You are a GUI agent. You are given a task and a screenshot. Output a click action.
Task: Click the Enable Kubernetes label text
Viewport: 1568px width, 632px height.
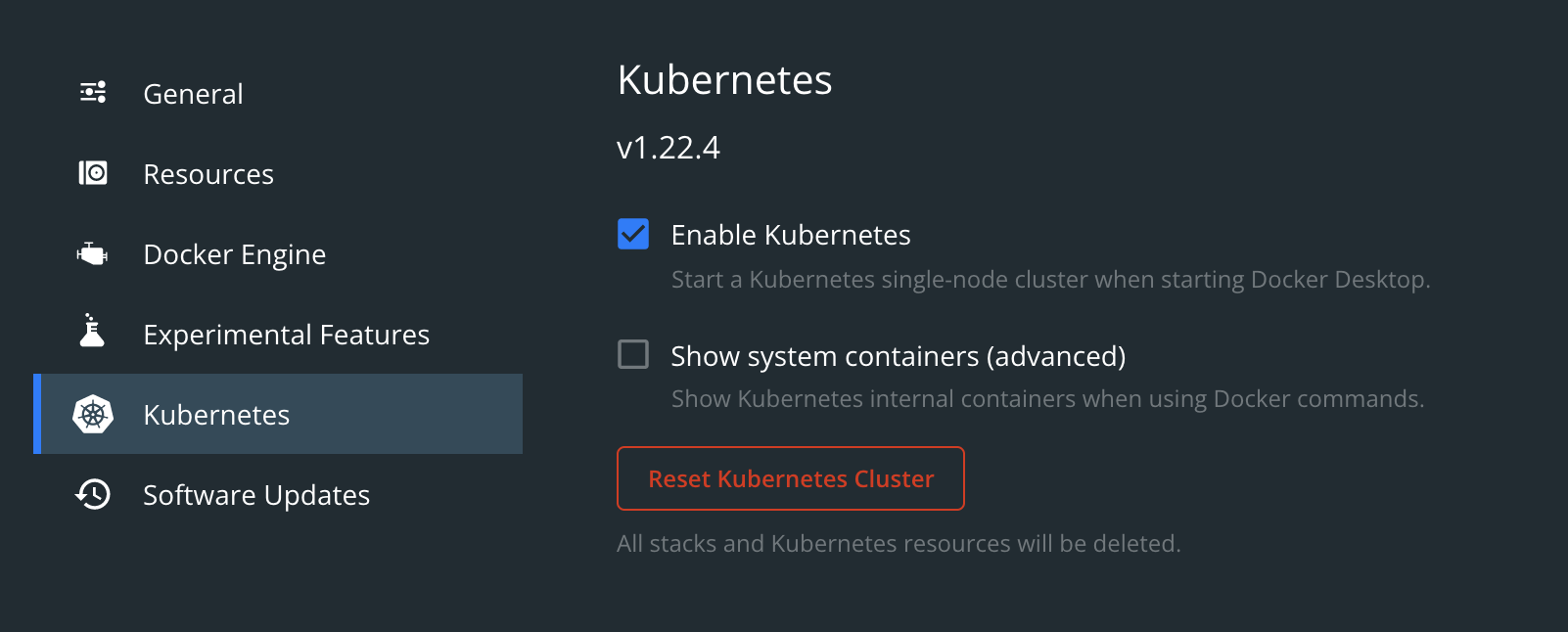(791, 235)
